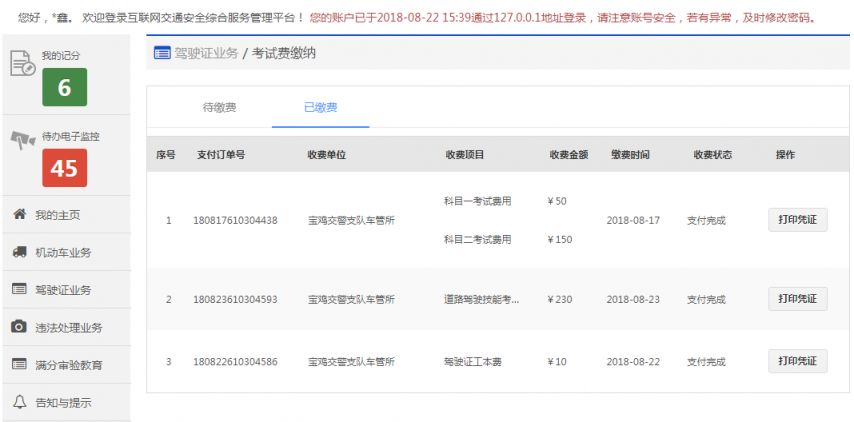Switch to the 待缴费 tab
Screen dimensions: 854x422
click(219, 107)
